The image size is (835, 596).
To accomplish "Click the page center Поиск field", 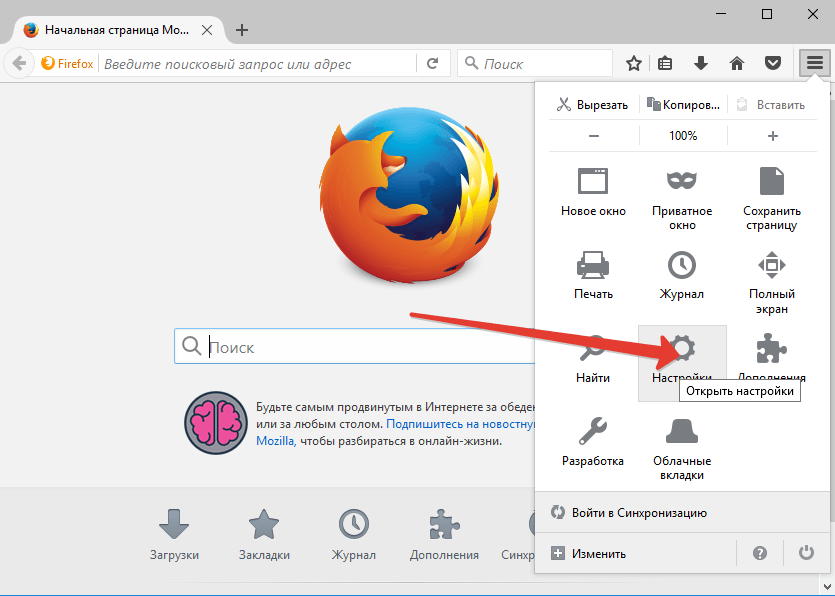I will point(356,347).
